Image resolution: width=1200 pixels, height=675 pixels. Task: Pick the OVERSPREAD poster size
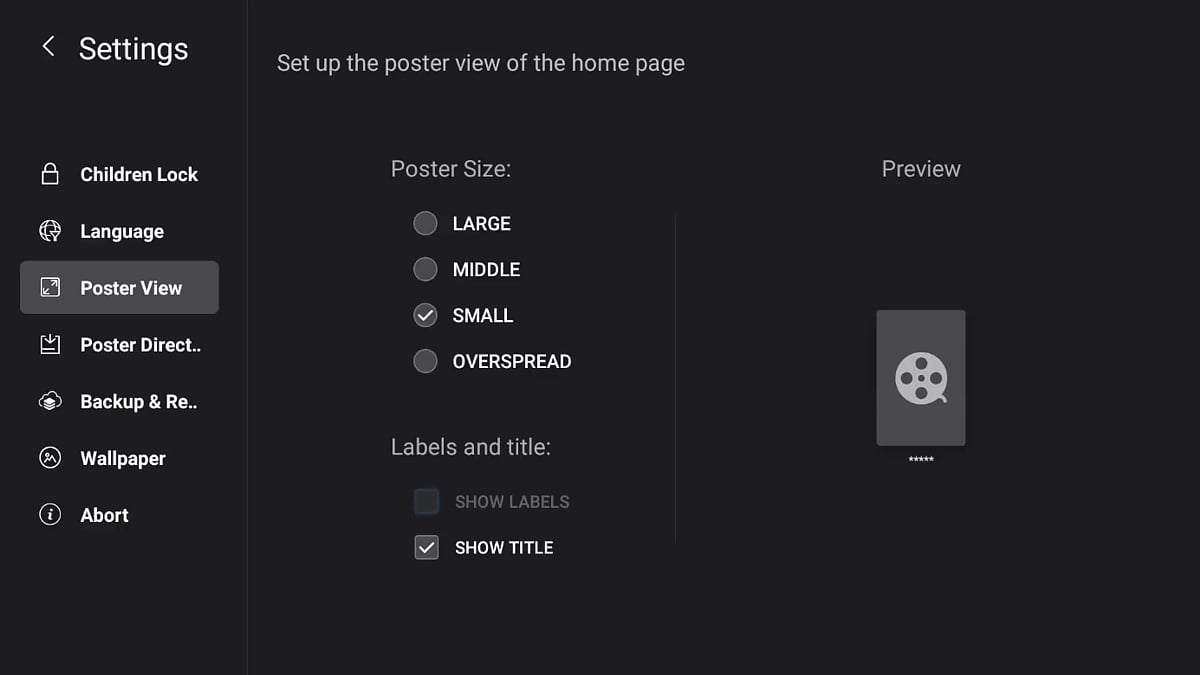[425, 361]
